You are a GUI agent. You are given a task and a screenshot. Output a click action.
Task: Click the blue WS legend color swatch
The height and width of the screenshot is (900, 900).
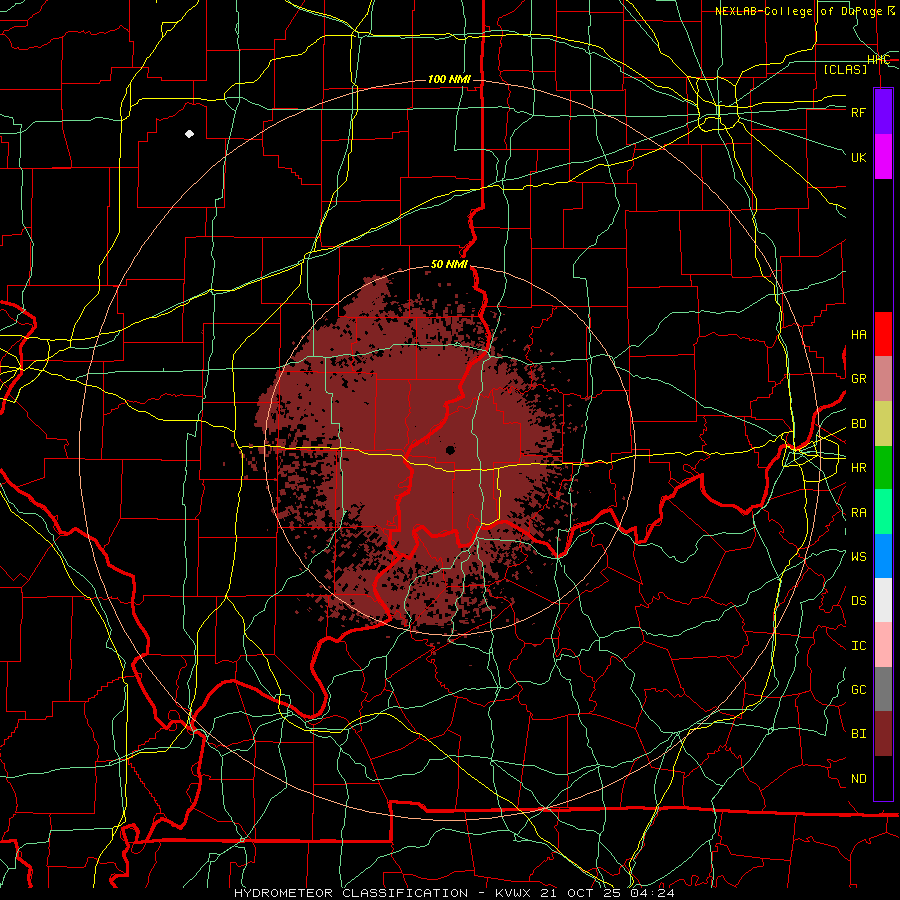click(883, 556)
